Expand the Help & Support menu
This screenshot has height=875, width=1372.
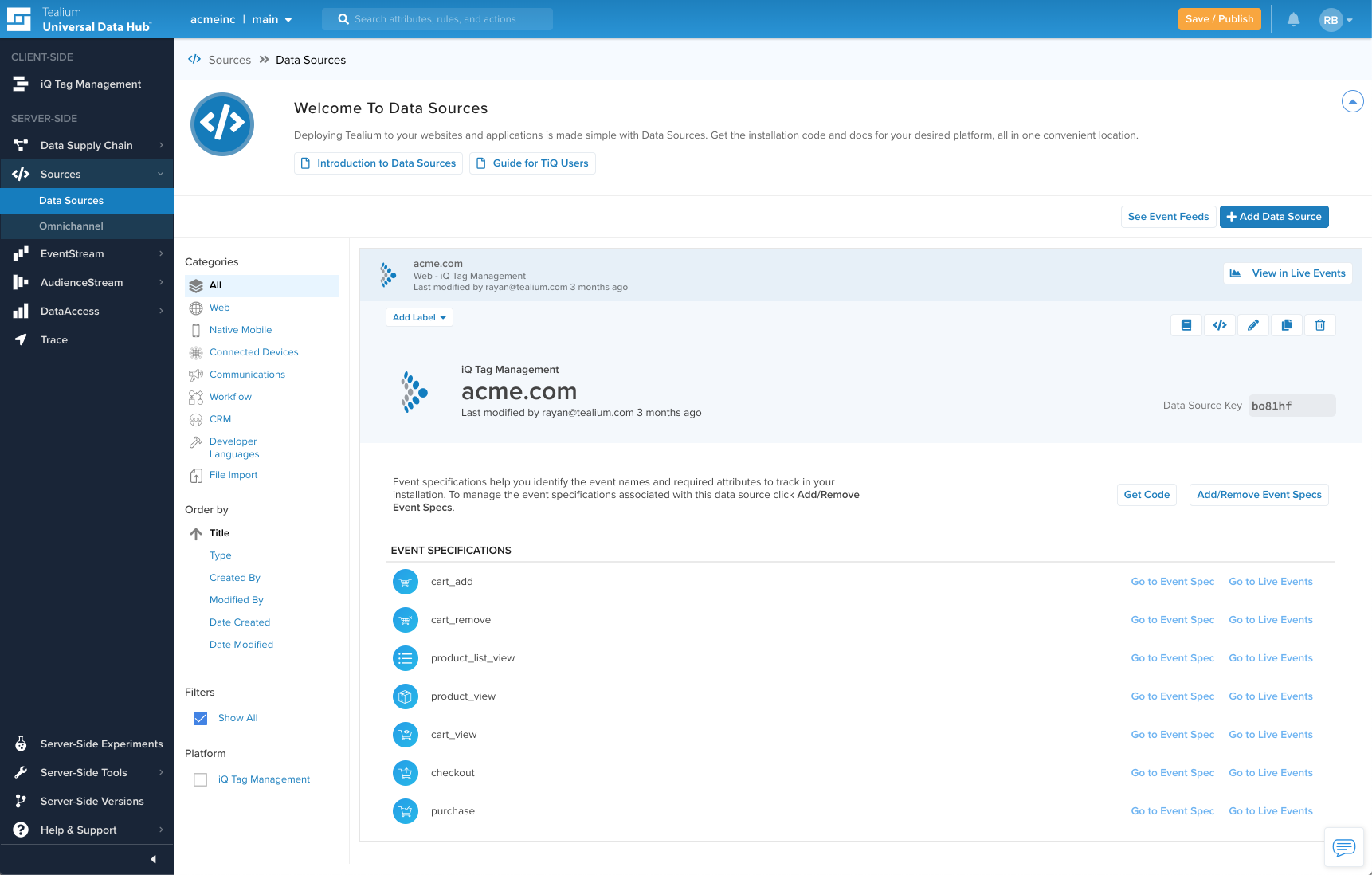87,830
